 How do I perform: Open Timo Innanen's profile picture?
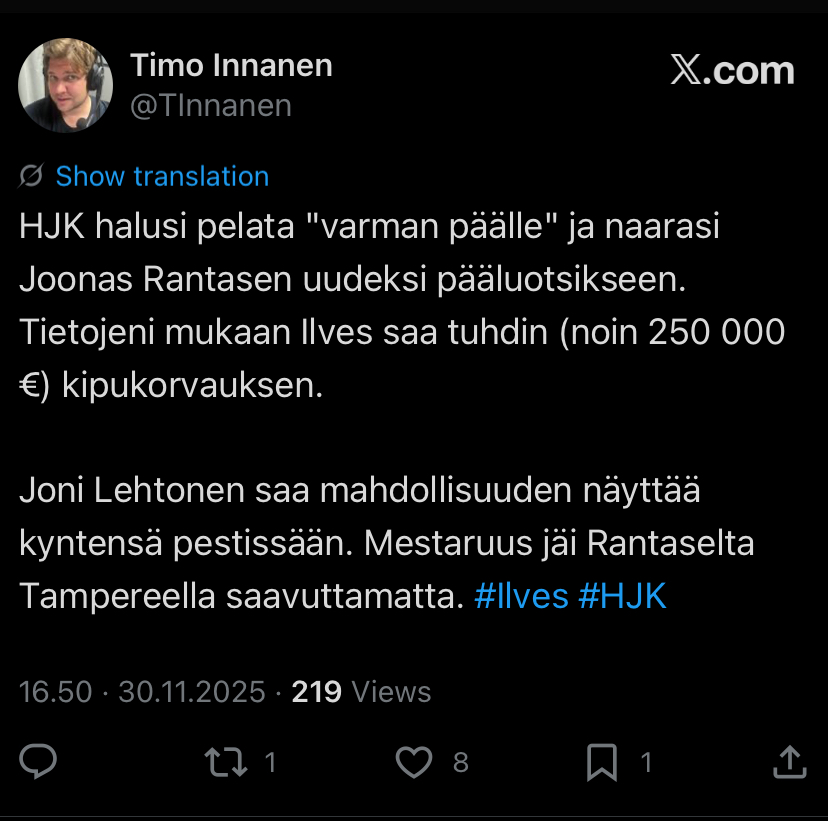(66, 86)
